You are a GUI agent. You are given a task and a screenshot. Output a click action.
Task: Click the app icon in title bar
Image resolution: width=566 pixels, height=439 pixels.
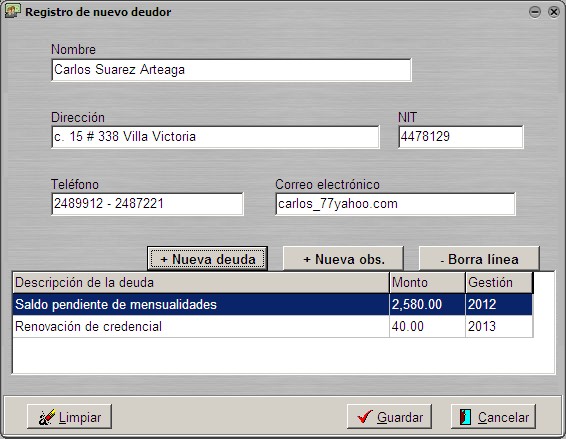click(13, 11)
